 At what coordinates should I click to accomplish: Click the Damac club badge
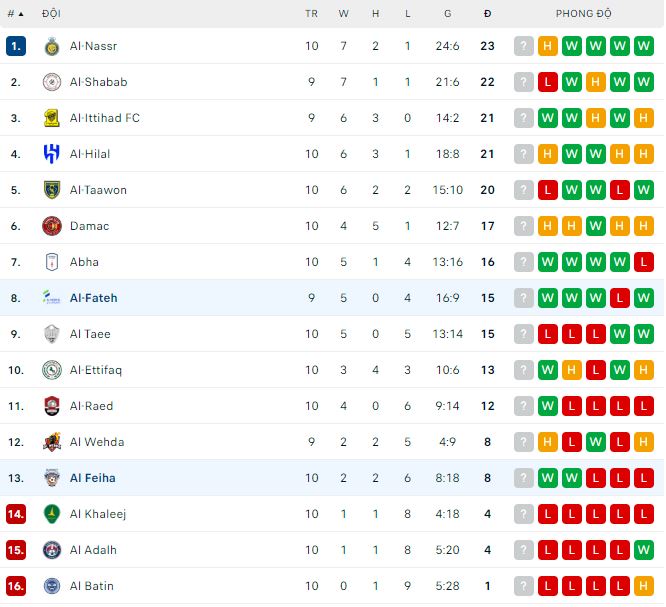click(x=52, y=226)
